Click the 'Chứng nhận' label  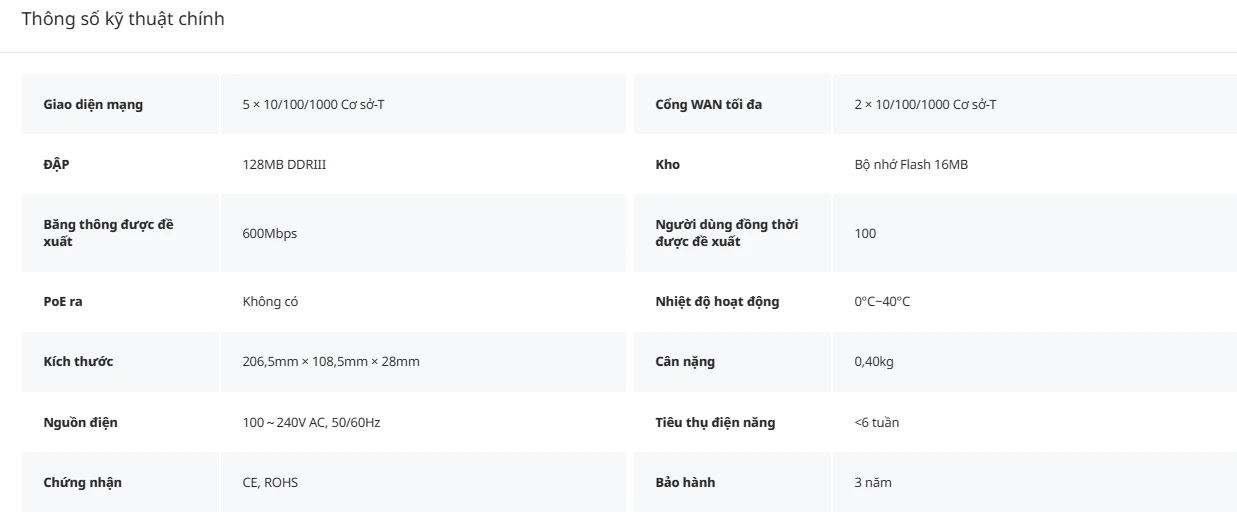[x=82, y=482]
